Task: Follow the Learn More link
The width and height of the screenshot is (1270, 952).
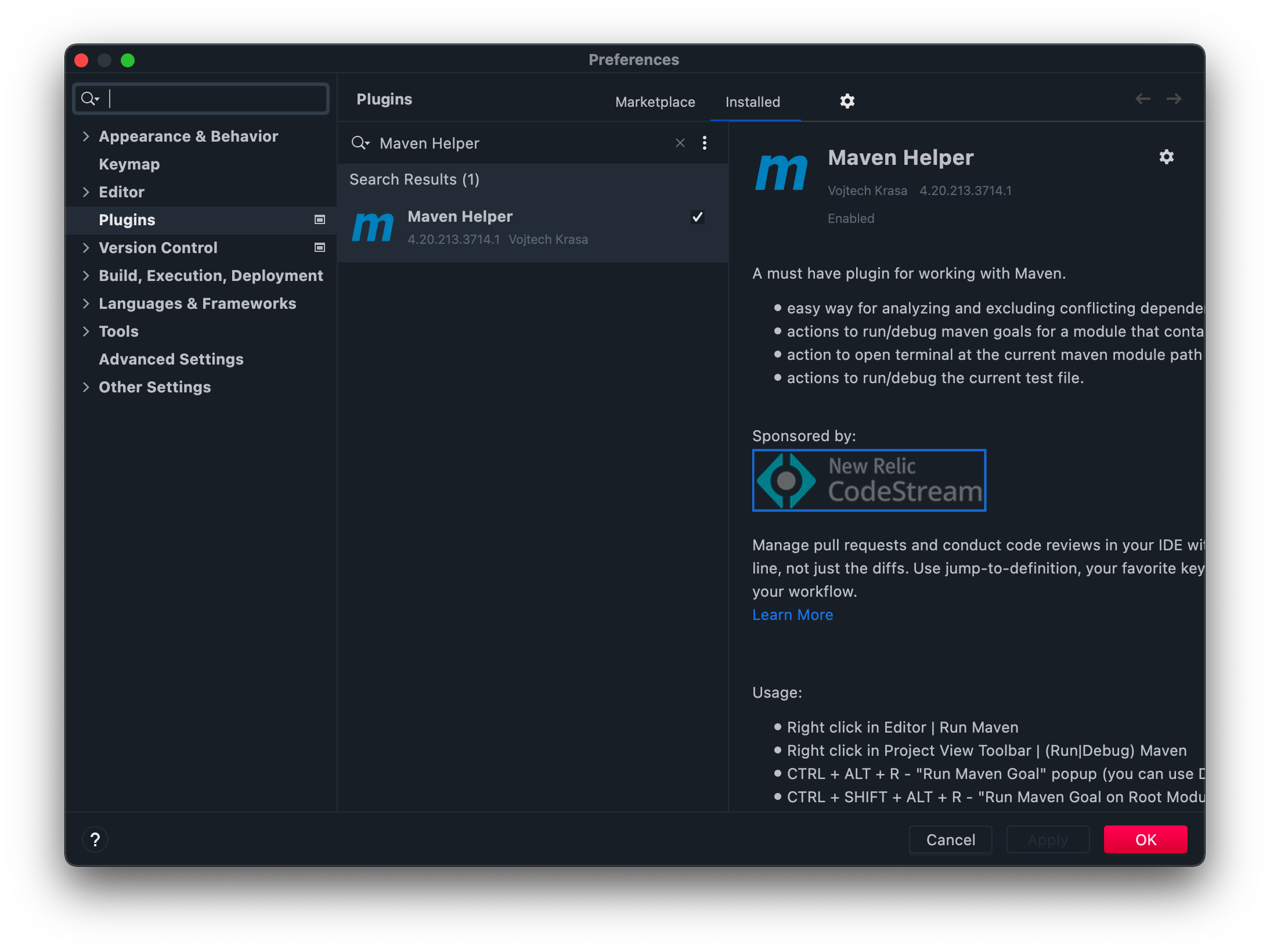Action: tap(792, 615)
